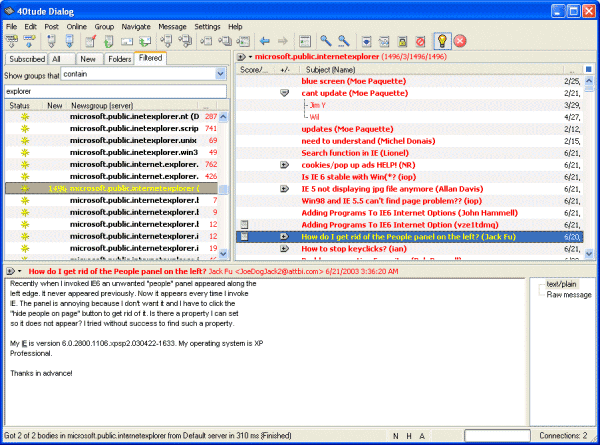
Task: Expand 'IE 5 not displaying jpg' thread
Action: [x=285, y=188]
